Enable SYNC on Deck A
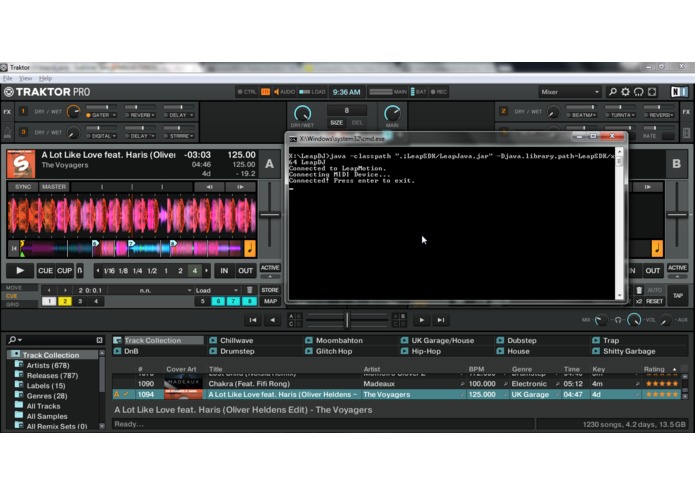695x494 pixels. [23, 187]
